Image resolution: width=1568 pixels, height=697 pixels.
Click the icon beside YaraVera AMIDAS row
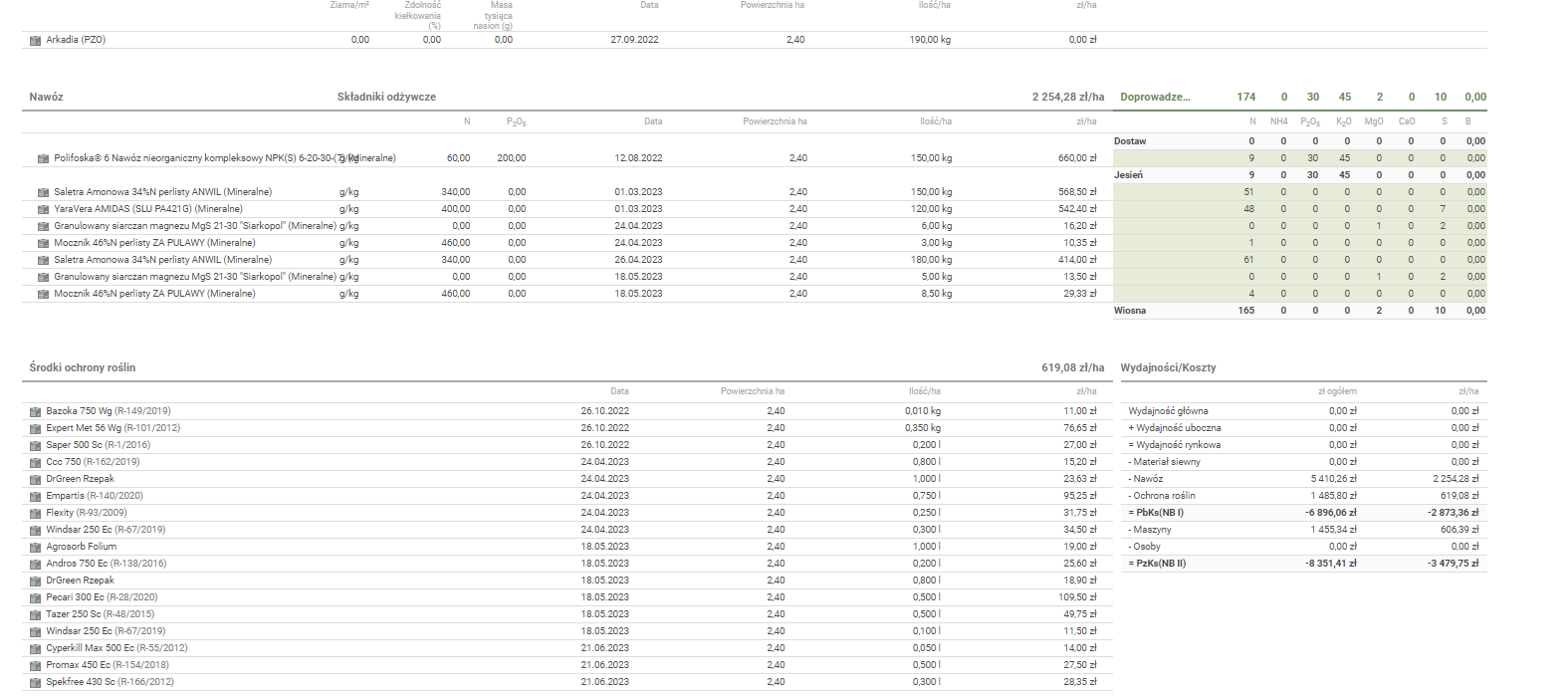tap(44, 209)
